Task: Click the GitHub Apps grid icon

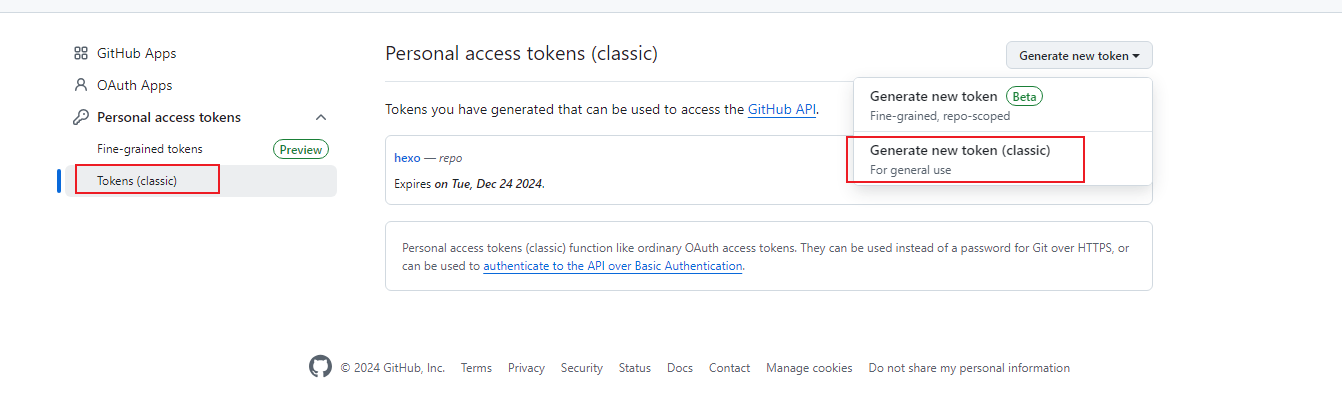Action: click(x=81, y=53)
